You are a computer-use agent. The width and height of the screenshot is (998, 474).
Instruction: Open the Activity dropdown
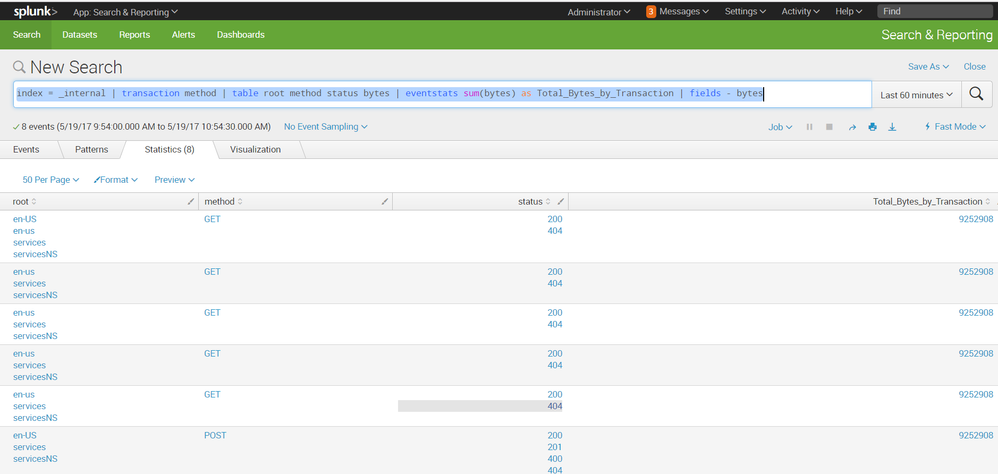tap(801, 11)
